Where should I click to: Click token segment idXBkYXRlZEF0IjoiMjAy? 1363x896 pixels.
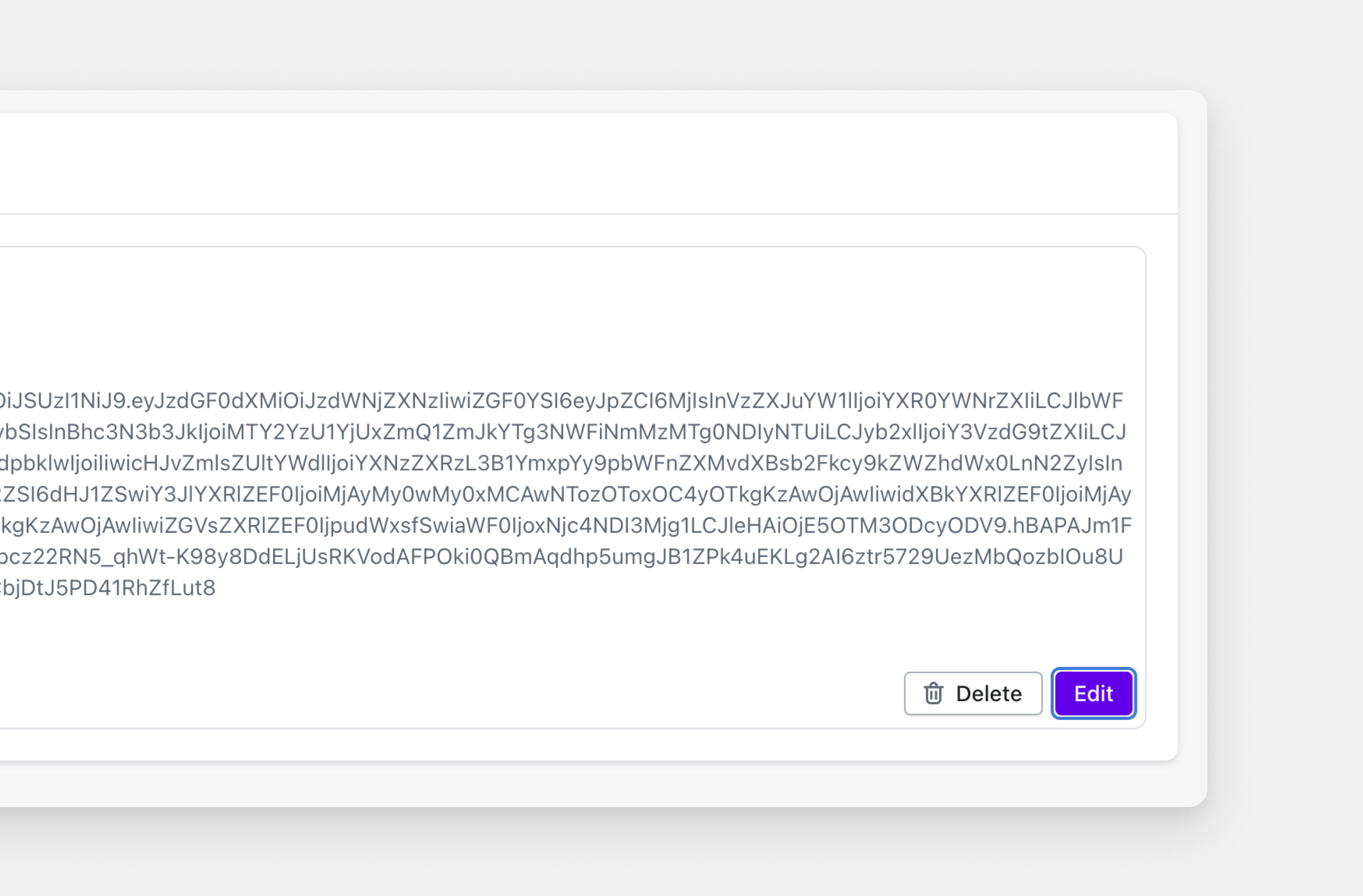[x=999, y=494]
